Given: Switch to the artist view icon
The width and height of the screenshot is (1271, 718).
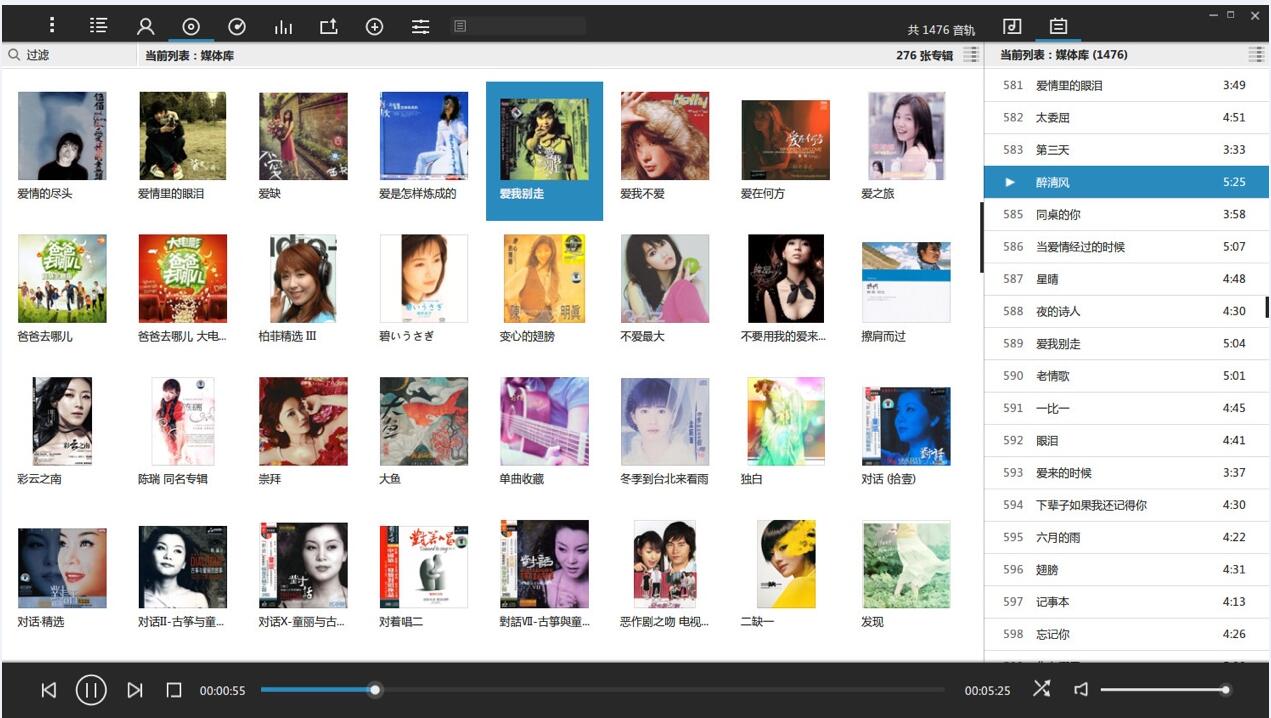Looking at the screenshot, I should coord(146,27).
